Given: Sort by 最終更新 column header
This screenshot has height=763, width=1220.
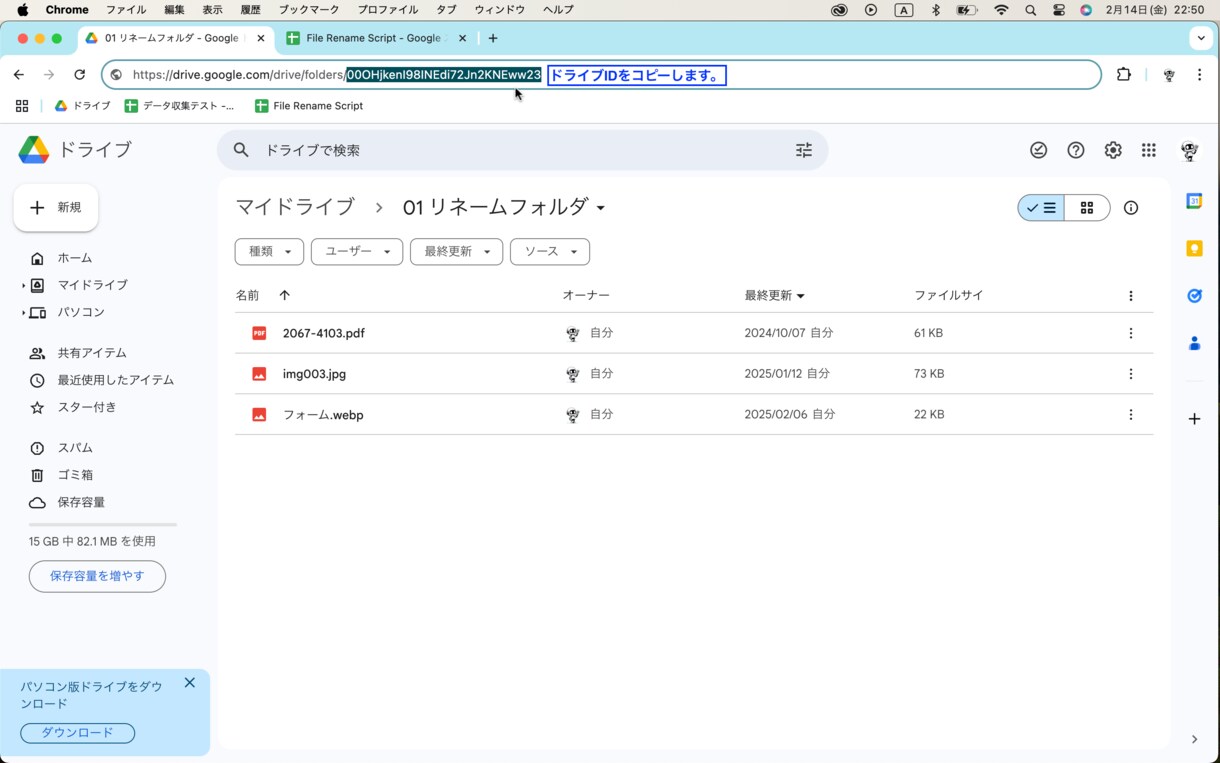Looking at the screenshot, I should 774,295.
